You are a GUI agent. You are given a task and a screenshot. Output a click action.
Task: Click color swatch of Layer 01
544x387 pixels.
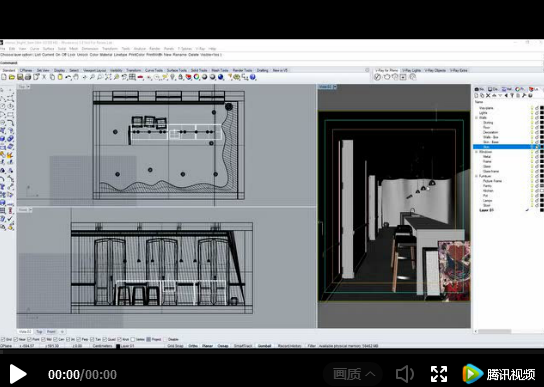click(542, 210)
